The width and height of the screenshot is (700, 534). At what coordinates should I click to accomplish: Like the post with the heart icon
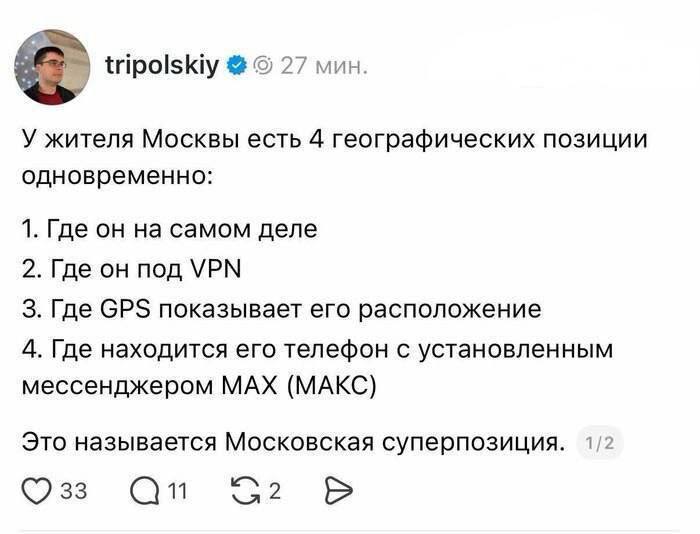37,491
